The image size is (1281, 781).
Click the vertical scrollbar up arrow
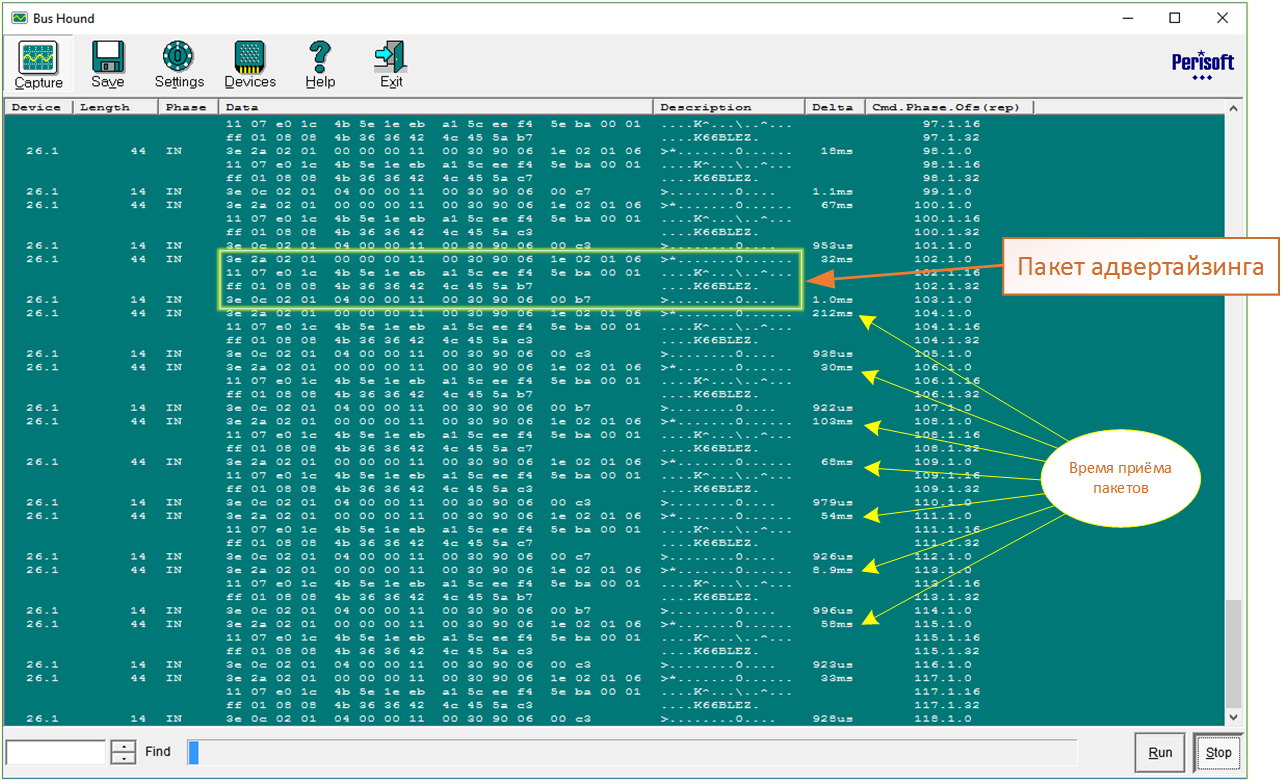[1232, 108]
